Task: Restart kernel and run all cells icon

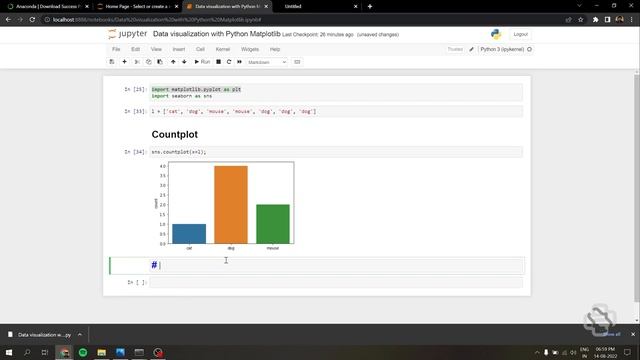Action: pos(240,62)
